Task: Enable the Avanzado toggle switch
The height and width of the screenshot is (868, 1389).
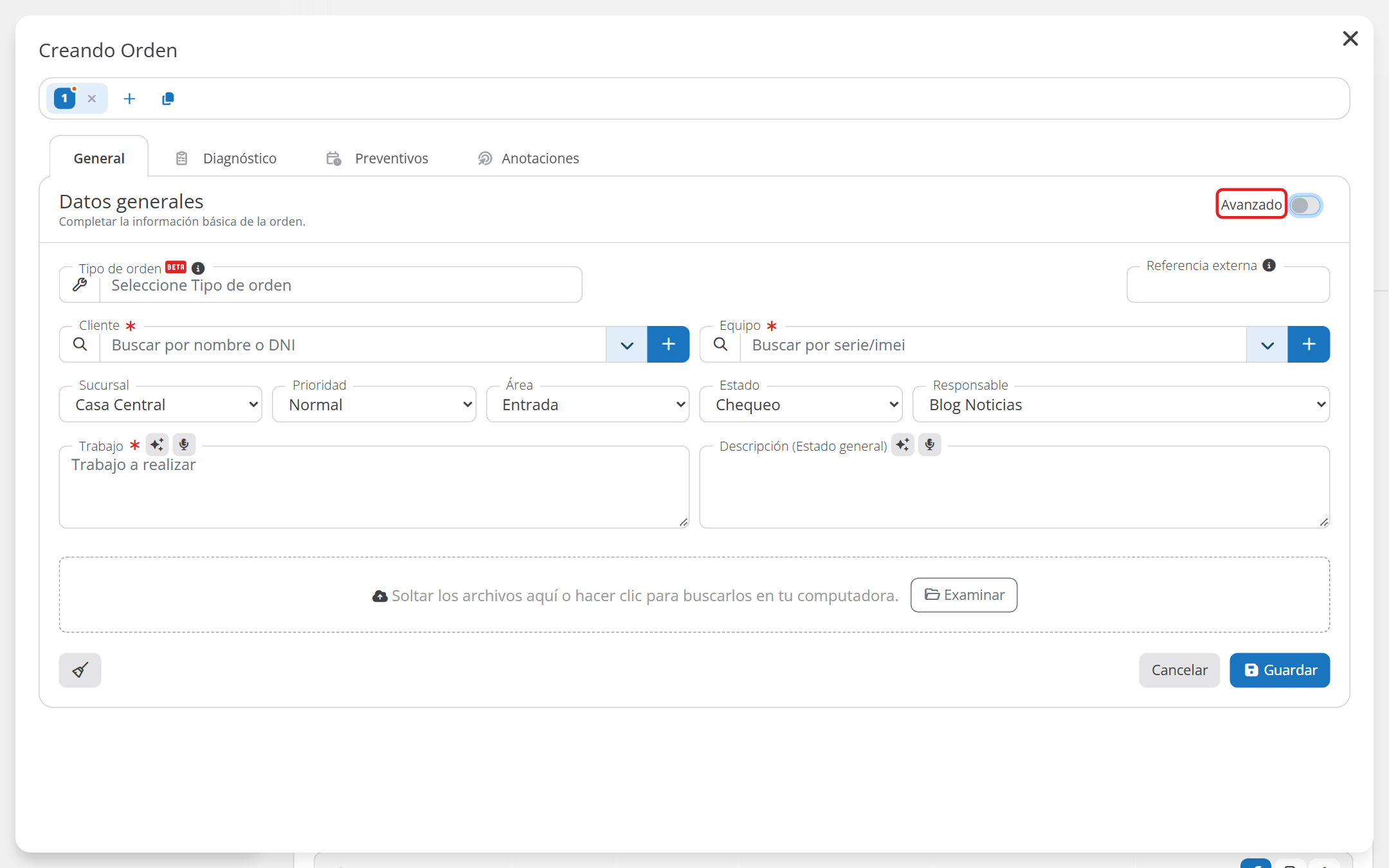Action: pos(1305,205)
